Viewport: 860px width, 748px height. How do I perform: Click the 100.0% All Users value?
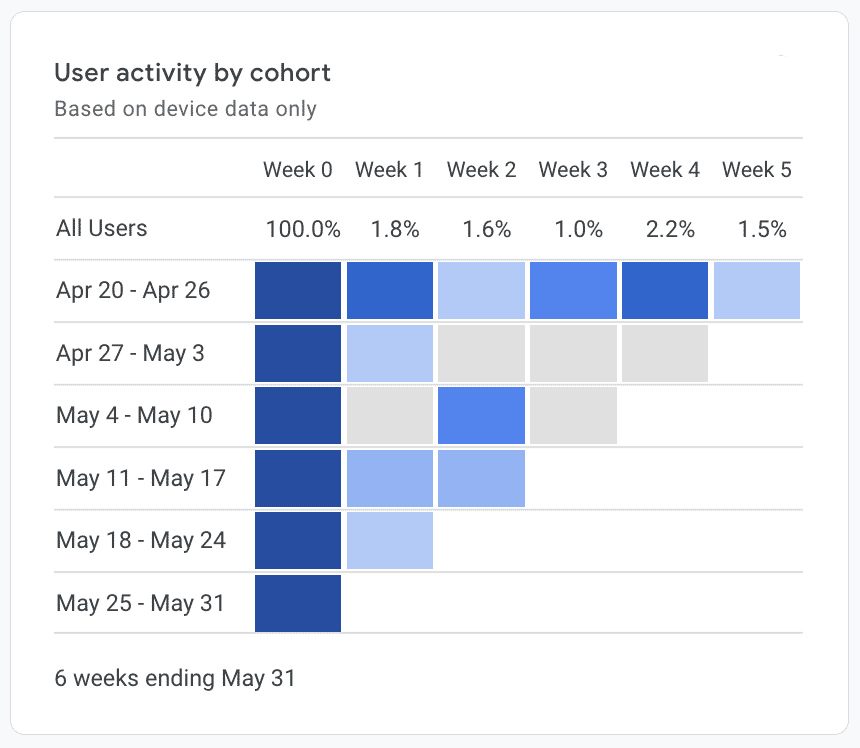(303, 230)
